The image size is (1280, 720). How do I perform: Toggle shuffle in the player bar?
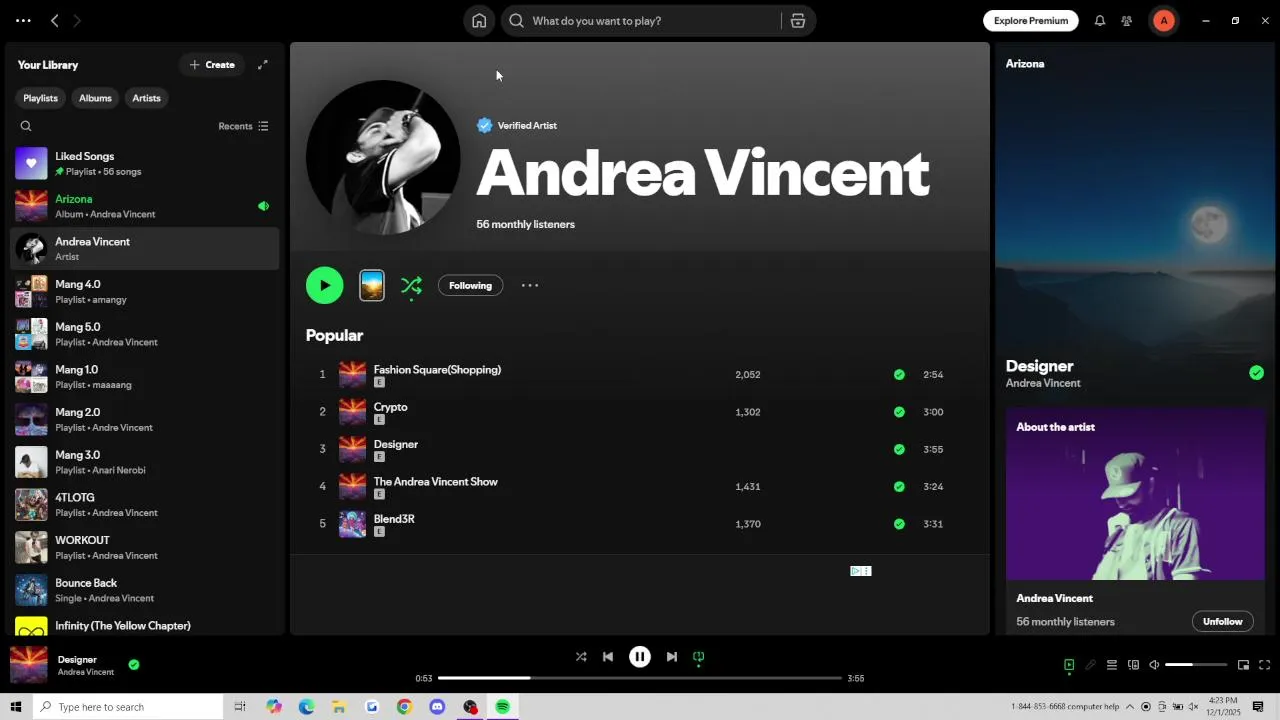(581, 657)
